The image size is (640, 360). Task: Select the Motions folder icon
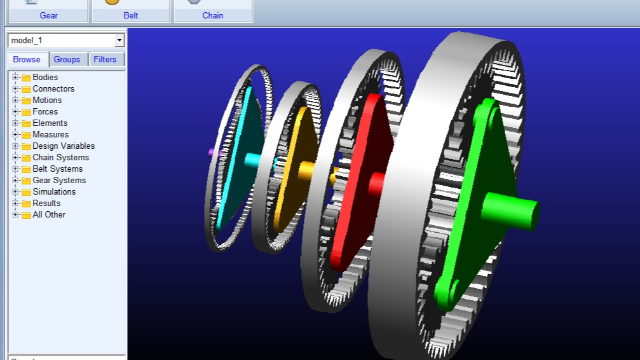(x=26, y=100)
